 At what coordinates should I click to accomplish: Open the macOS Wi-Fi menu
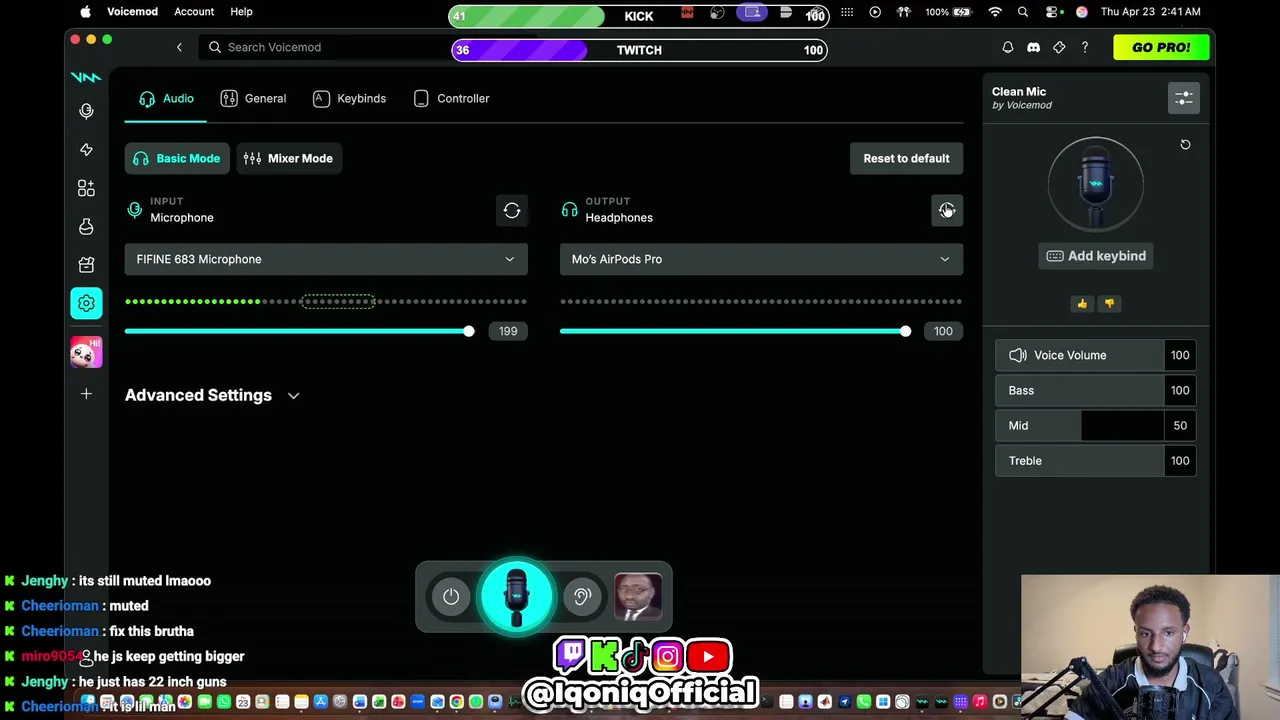coord(995,12)
